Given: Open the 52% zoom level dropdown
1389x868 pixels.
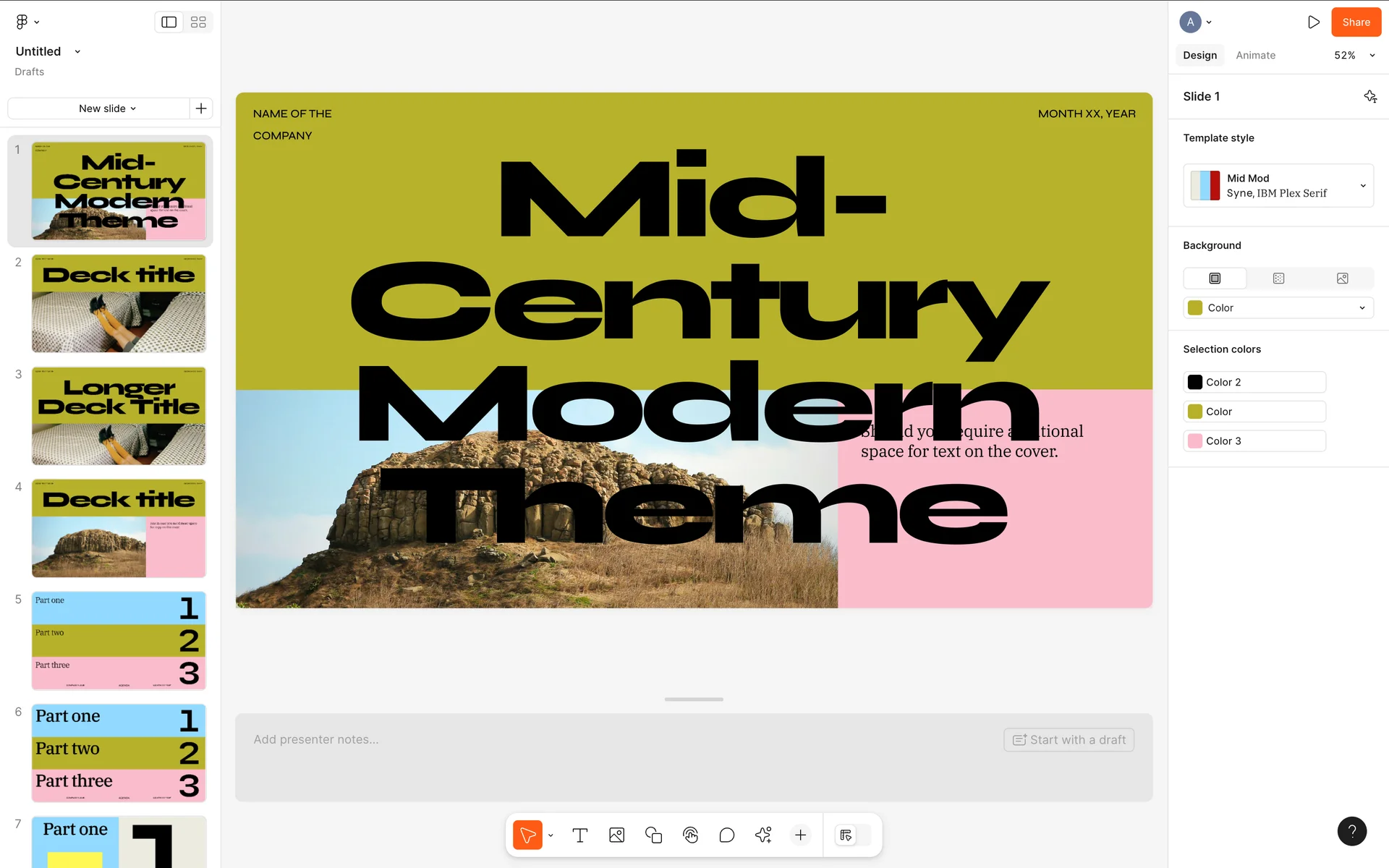Looking at the screenshot, I should [1354, 56].
